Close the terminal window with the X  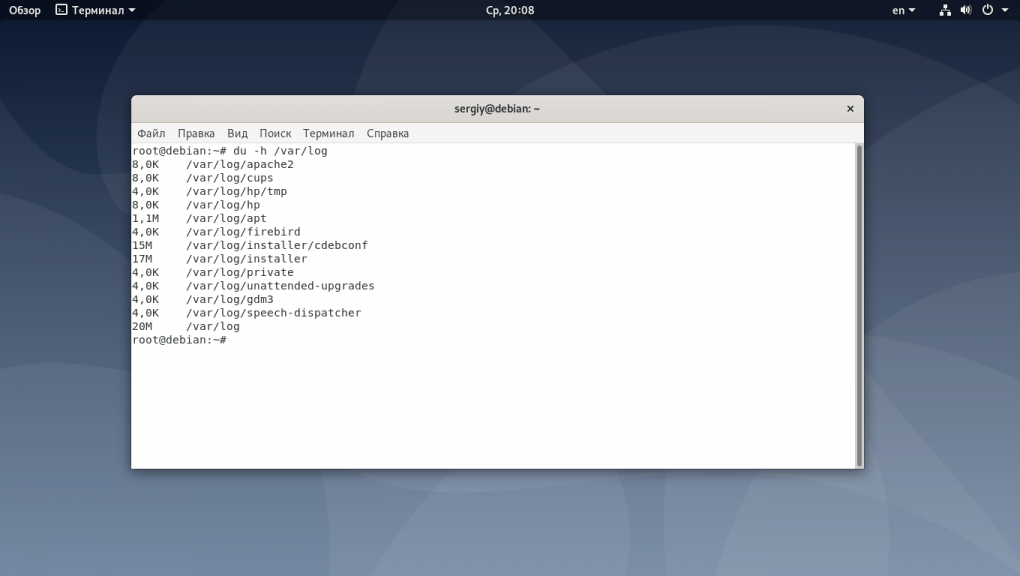click(850, 109)
